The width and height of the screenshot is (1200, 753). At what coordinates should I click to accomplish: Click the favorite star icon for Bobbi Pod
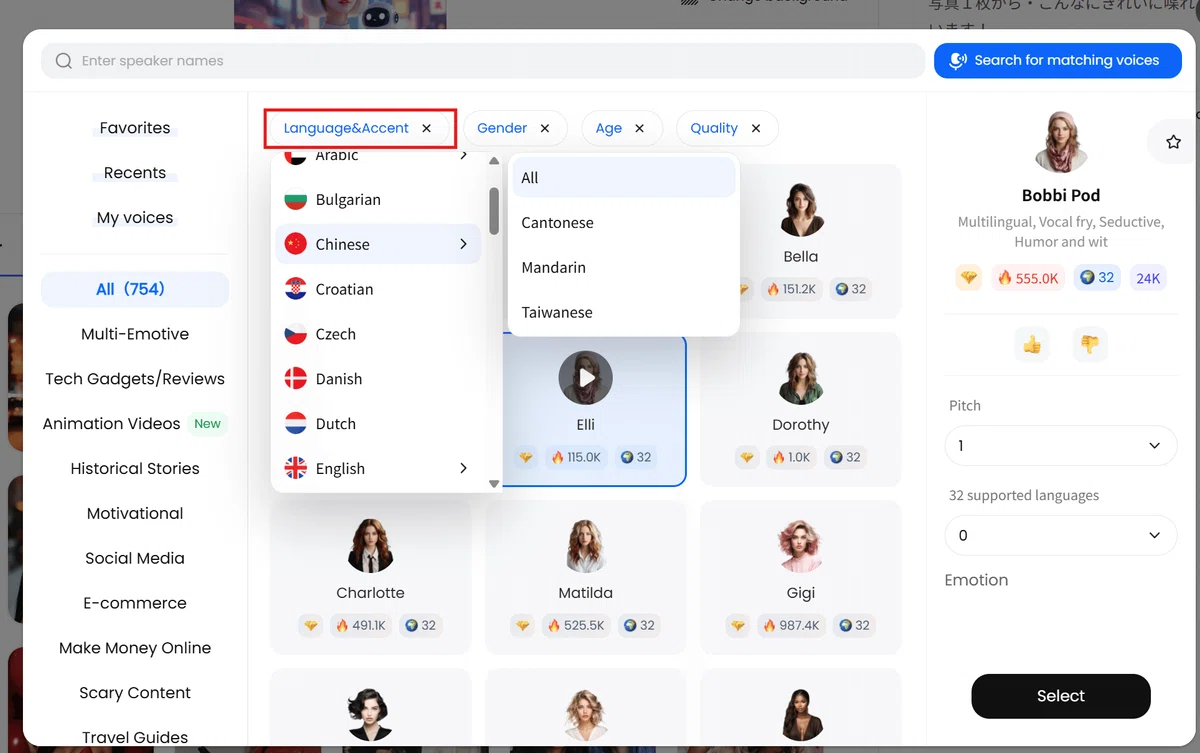(x=1173, y=143)
